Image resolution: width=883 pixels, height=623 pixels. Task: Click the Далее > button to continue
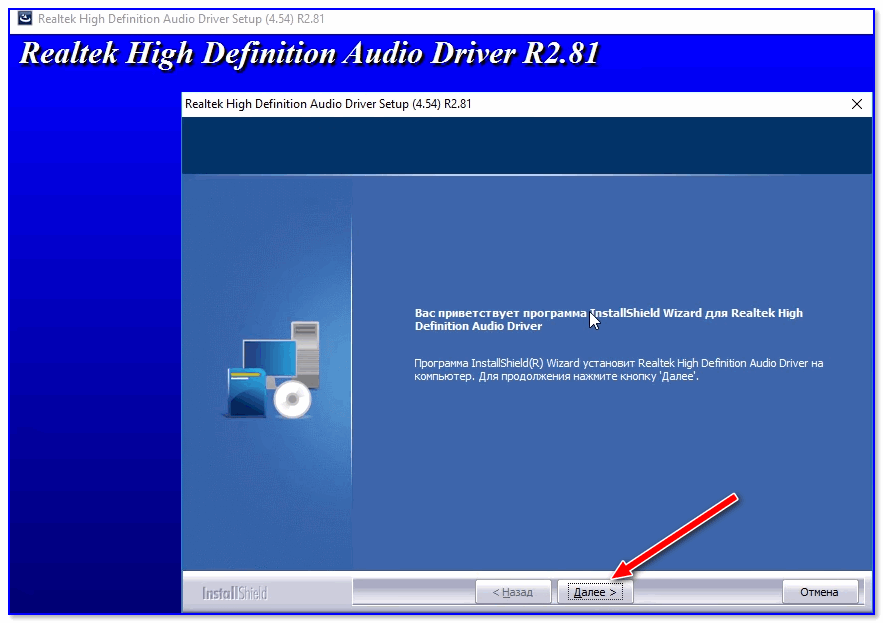point(595,592)
